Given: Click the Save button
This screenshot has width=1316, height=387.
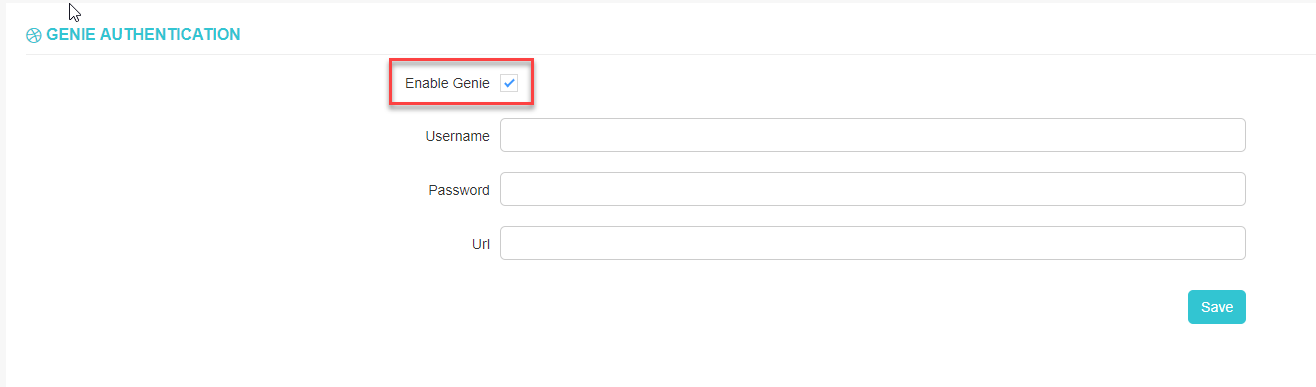Looking at the screenshot, I should point(1216,307).
